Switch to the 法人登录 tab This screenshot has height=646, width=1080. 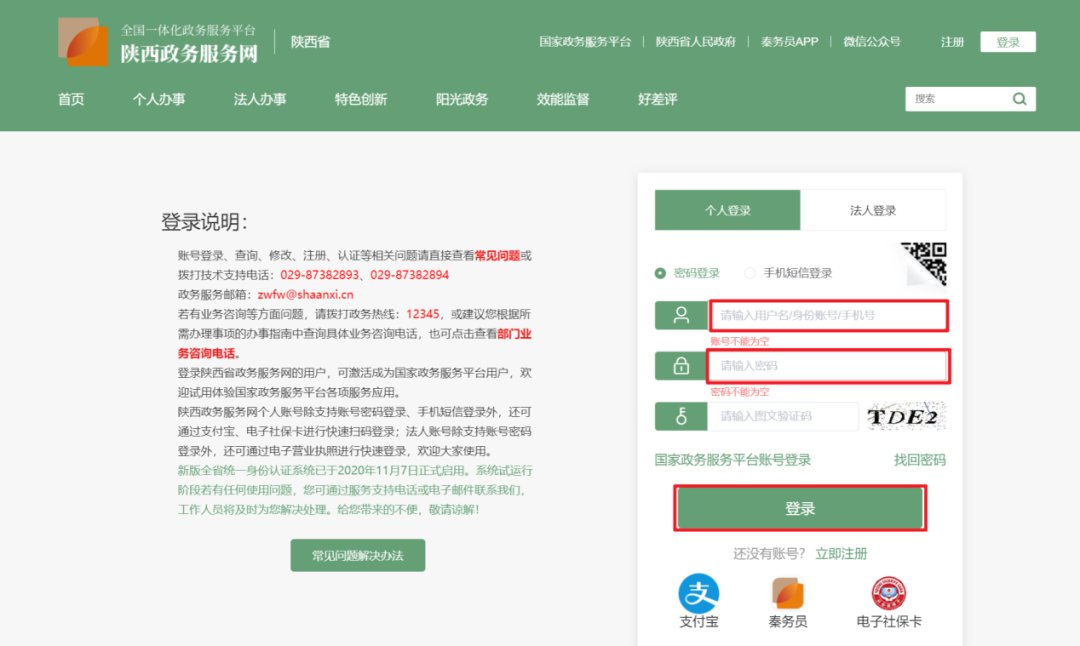pos(873,210)
